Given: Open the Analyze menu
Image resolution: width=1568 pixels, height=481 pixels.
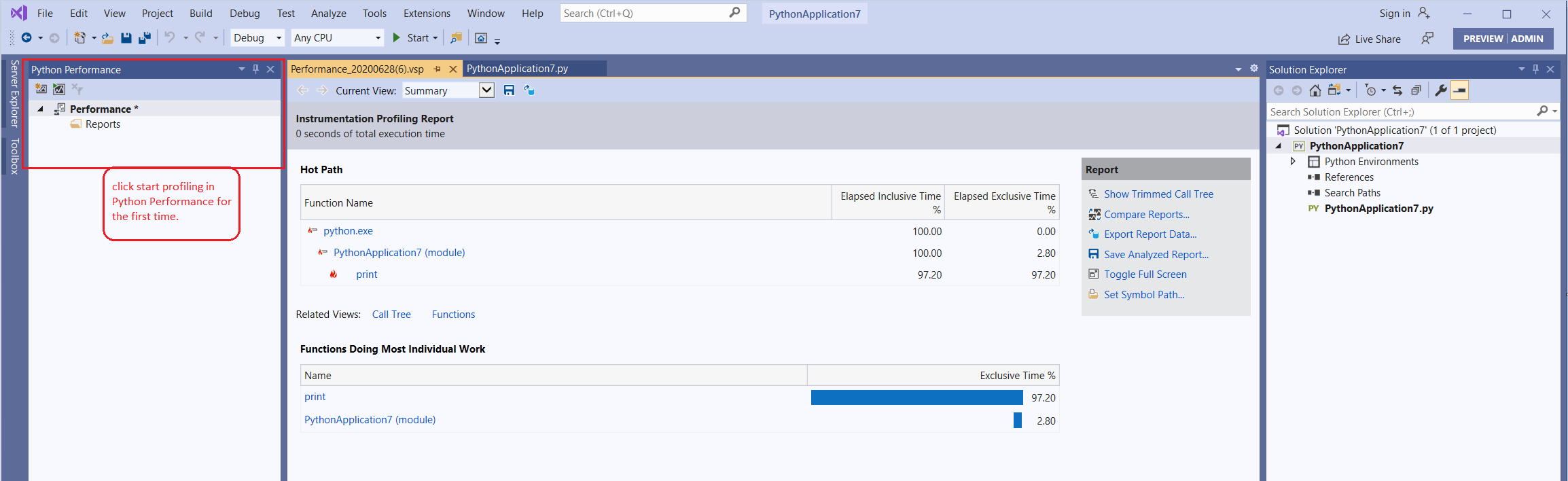Looking at the screenshot, I should tap(329, 14).
